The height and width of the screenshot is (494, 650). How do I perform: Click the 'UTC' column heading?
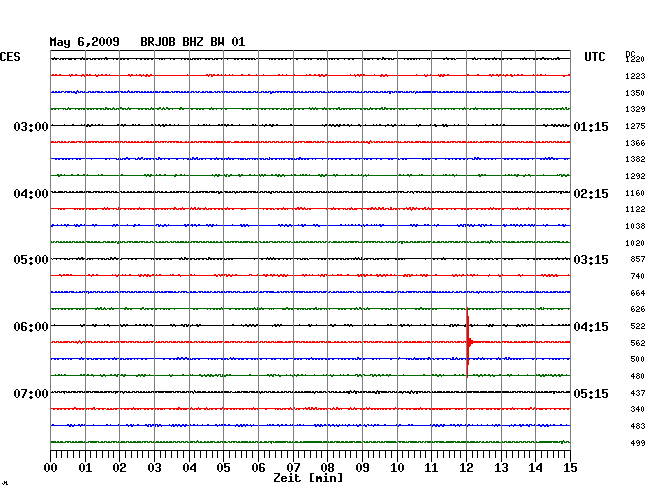(x=595, y=57)
